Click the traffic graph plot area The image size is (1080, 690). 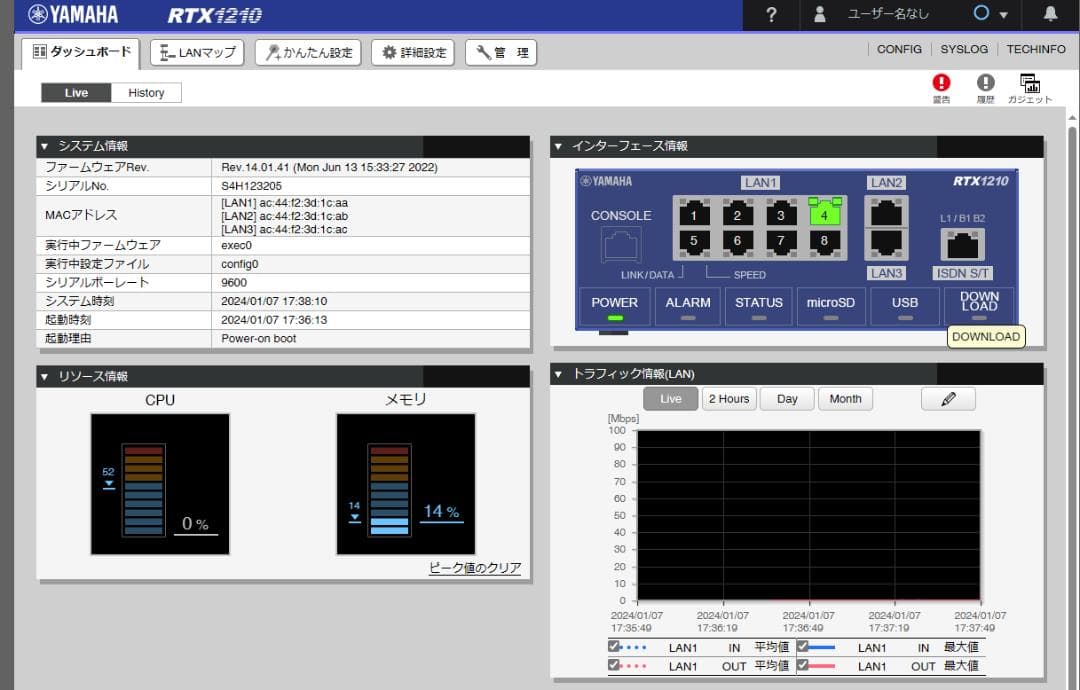tap(809, 515)
